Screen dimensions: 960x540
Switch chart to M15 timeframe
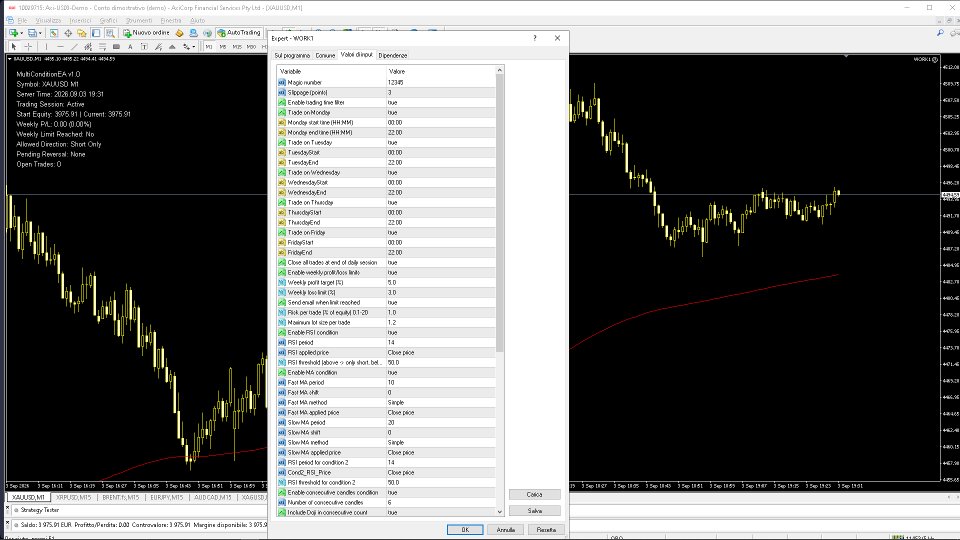pyautogui.click(x=237, y=47)
